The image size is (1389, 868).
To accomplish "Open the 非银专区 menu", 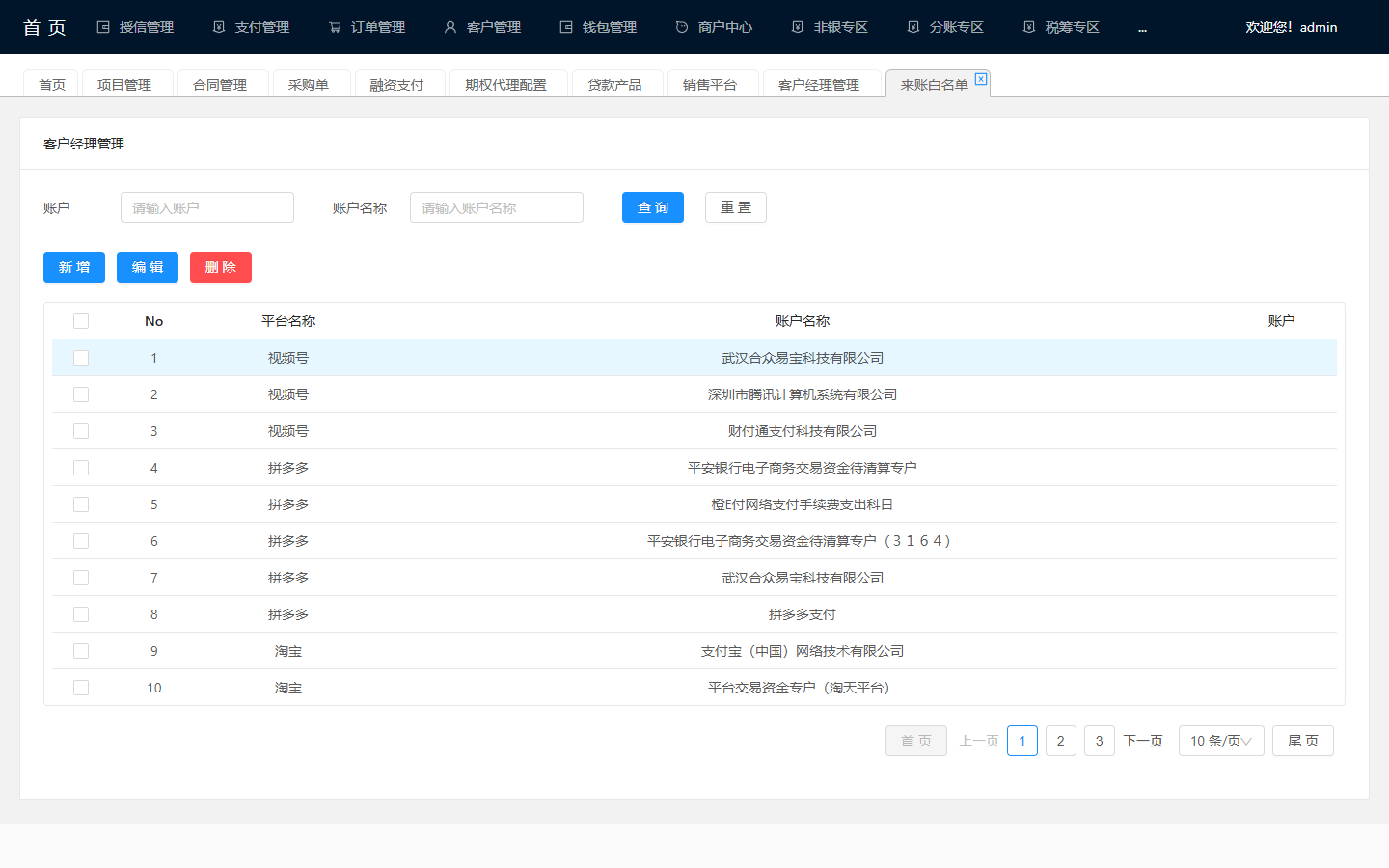I will pos(831,27).
